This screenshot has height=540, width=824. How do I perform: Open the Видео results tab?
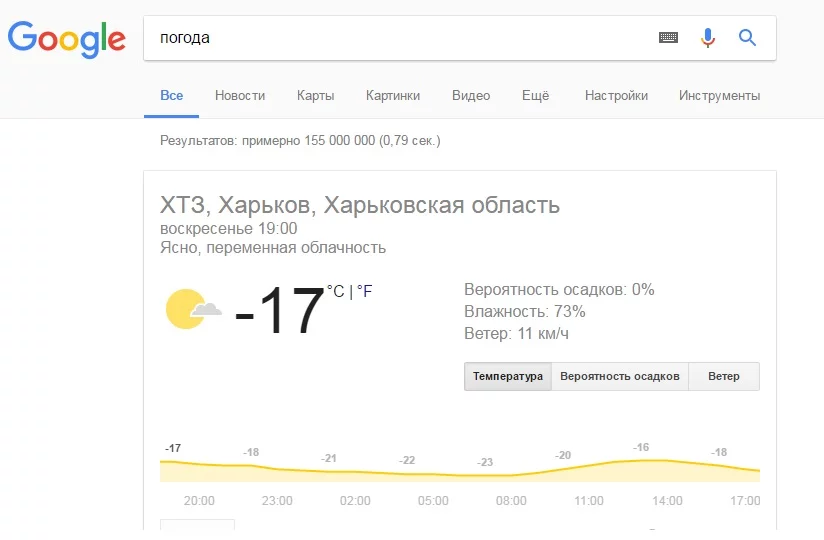[471, 96]
